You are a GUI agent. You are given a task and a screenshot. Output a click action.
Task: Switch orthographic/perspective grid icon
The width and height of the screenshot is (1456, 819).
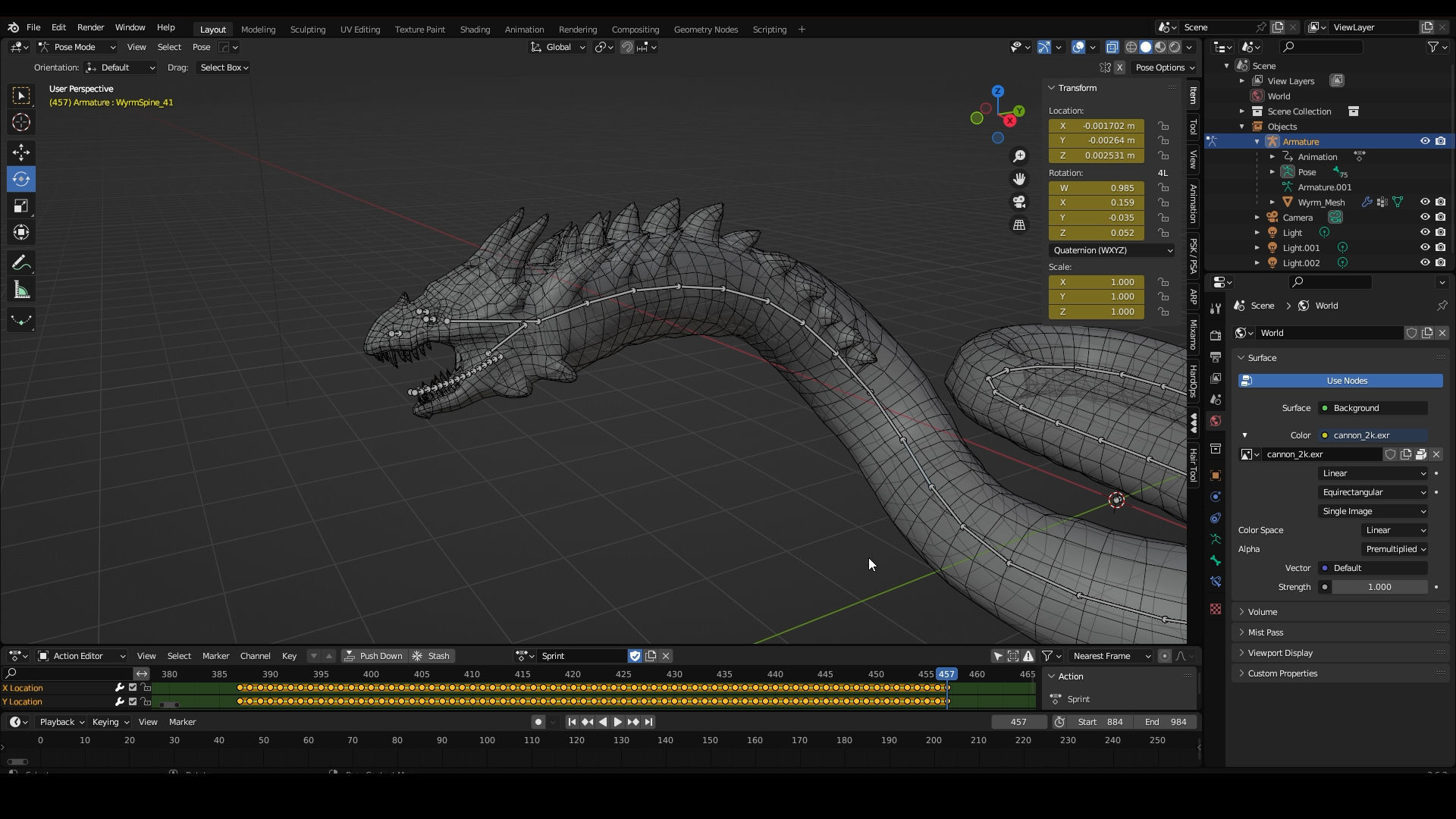1019,225
